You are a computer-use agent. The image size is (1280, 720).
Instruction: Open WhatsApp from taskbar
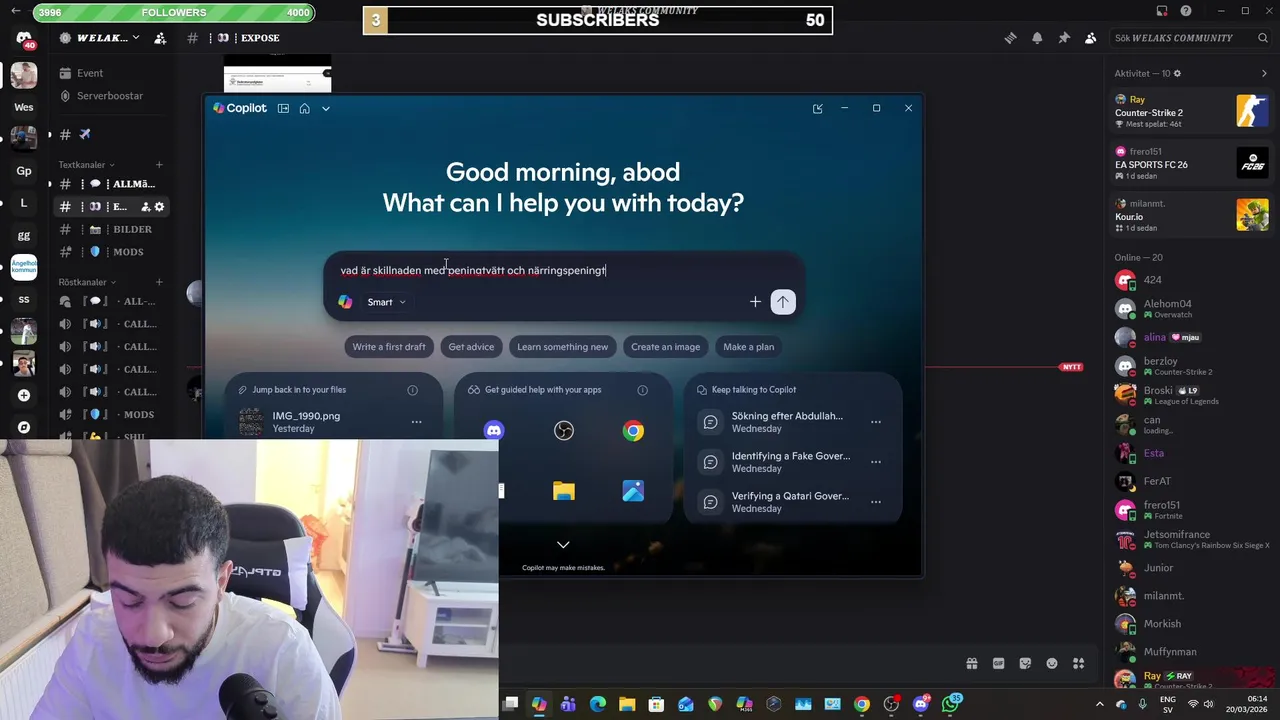(950, 704)
